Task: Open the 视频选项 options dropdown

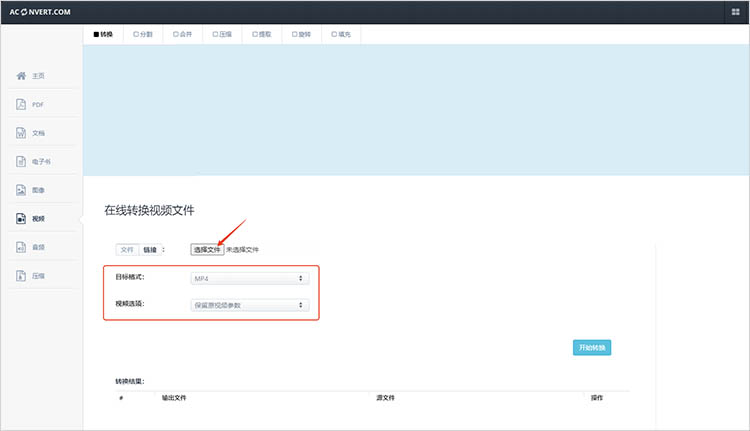Action: click(x=250, y=305)
